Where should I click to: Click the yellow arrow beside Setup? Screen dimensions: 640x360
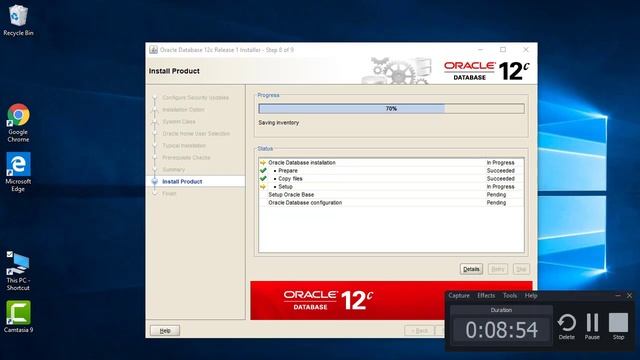point(263,187)
